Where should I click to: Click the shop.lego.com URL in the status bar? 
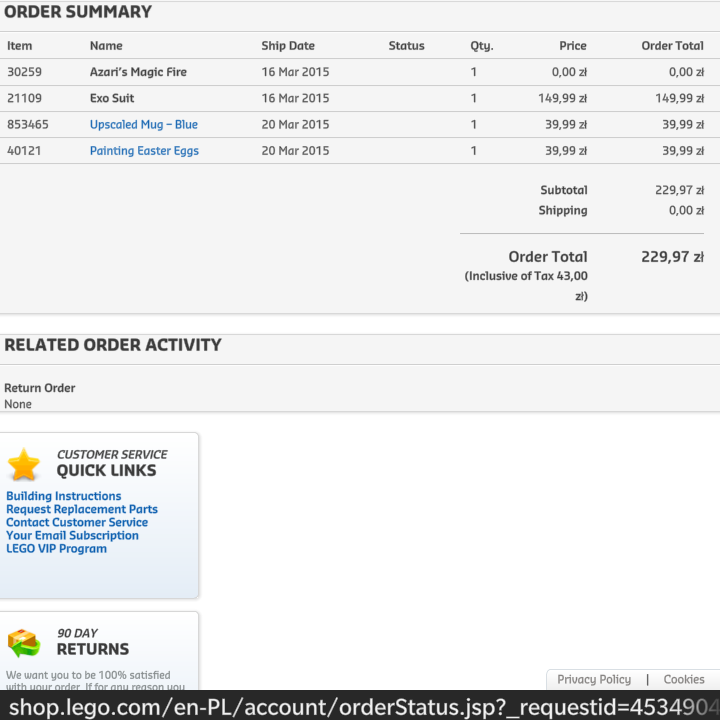pyautogui.click(x=363, y=707)
